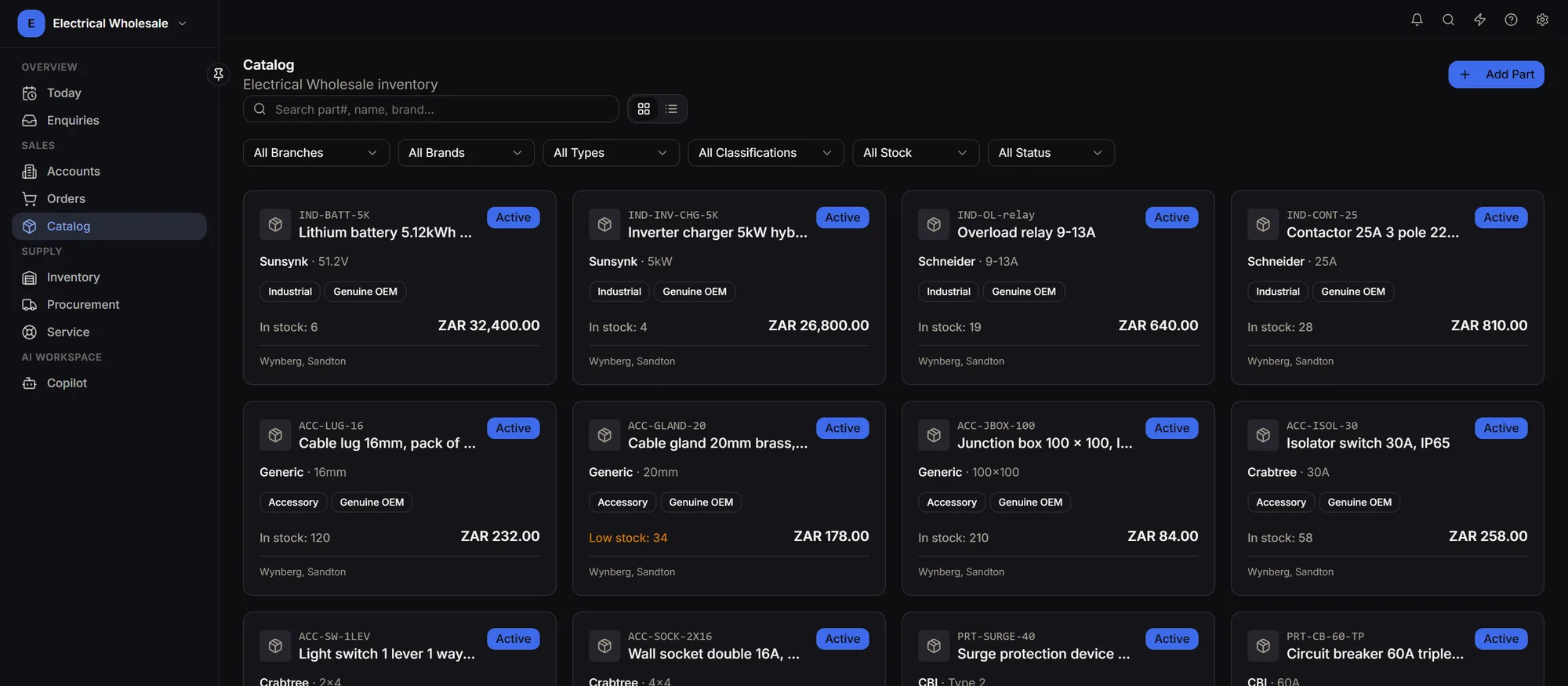Click the Isolator switch part cube icon
Viewport: 1568px width, 686px height.
point(1263,435)
